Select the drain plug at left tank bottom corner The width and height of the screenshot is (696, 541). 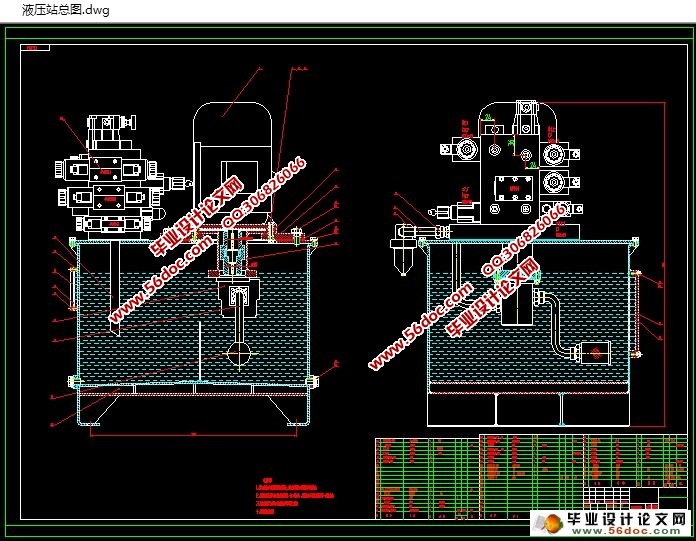[75, 381]
